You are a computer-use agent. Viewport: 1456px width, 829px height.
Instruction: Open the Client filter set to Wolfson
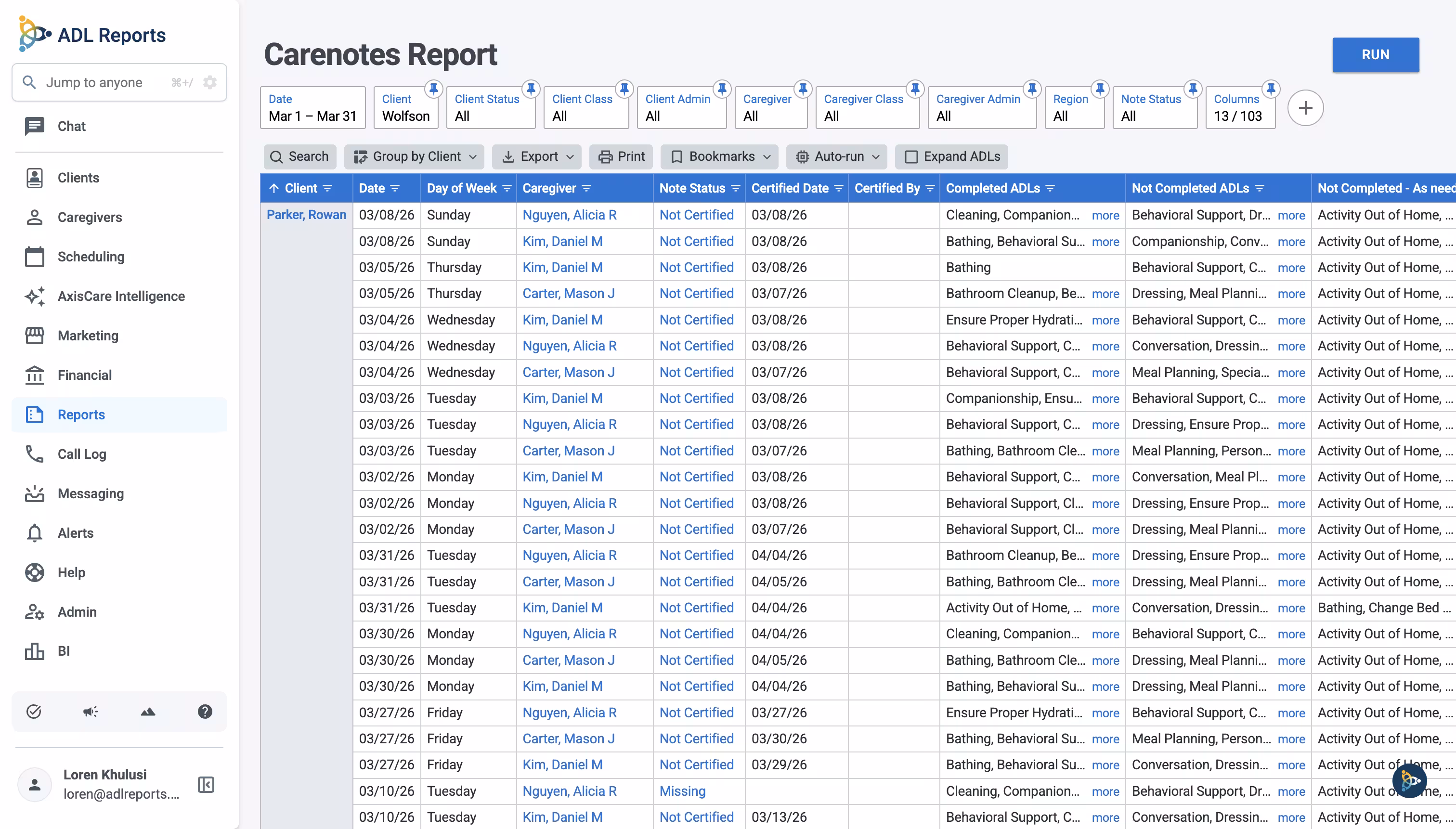pyautogui.click(x=406, y=108)
